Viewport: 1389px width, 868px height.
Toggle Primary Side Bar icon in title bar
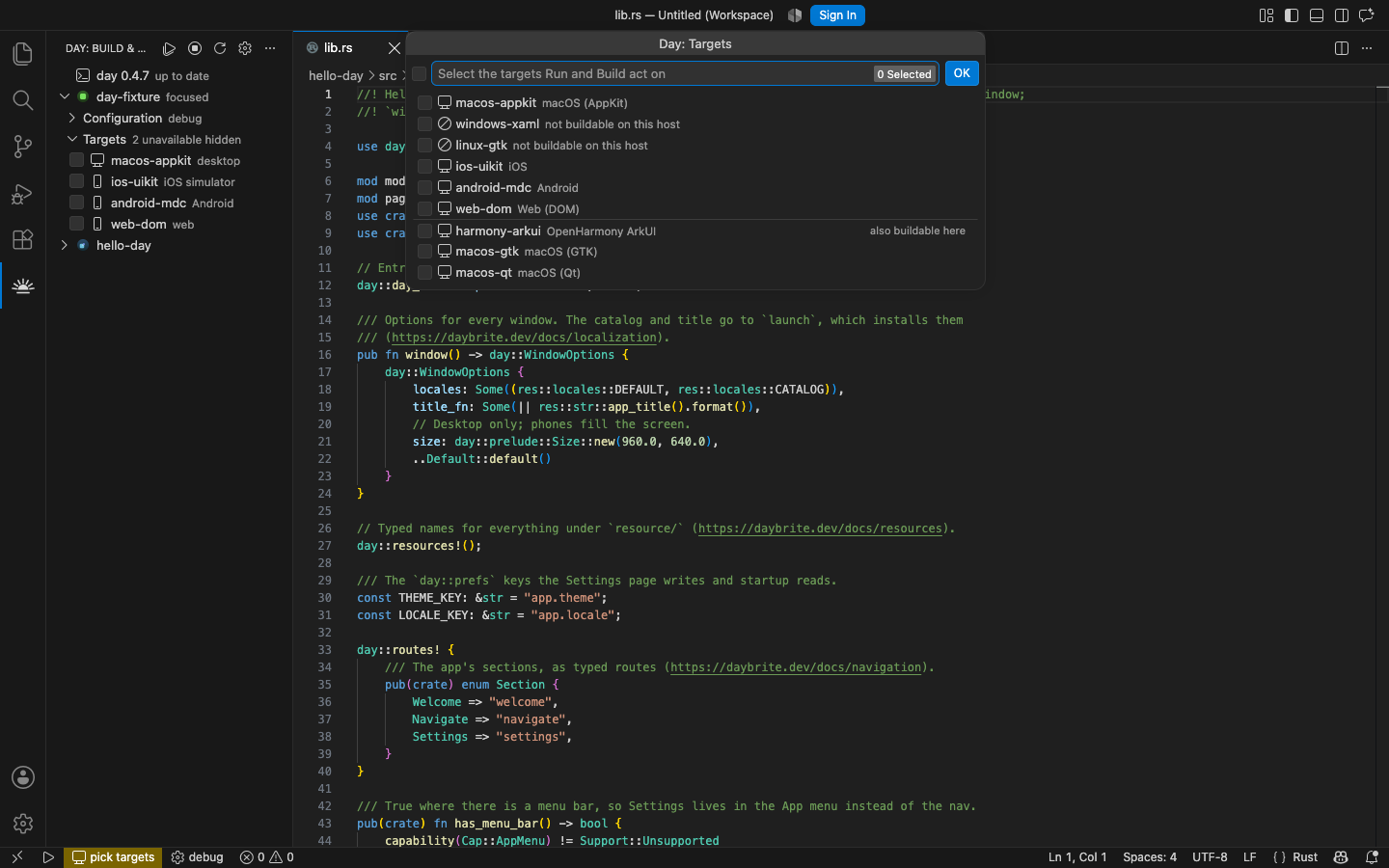[1292, 15]
